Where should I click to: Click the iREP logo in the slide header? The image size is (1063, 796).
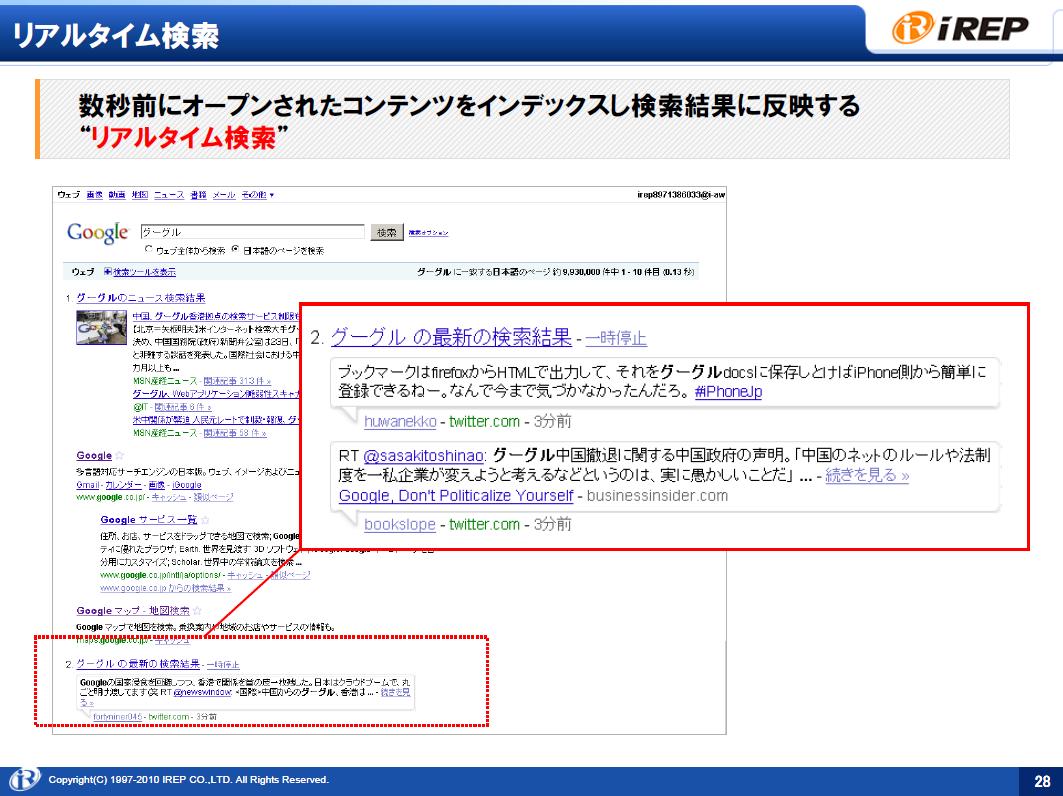pyautogui.click(x=959, y=28)
